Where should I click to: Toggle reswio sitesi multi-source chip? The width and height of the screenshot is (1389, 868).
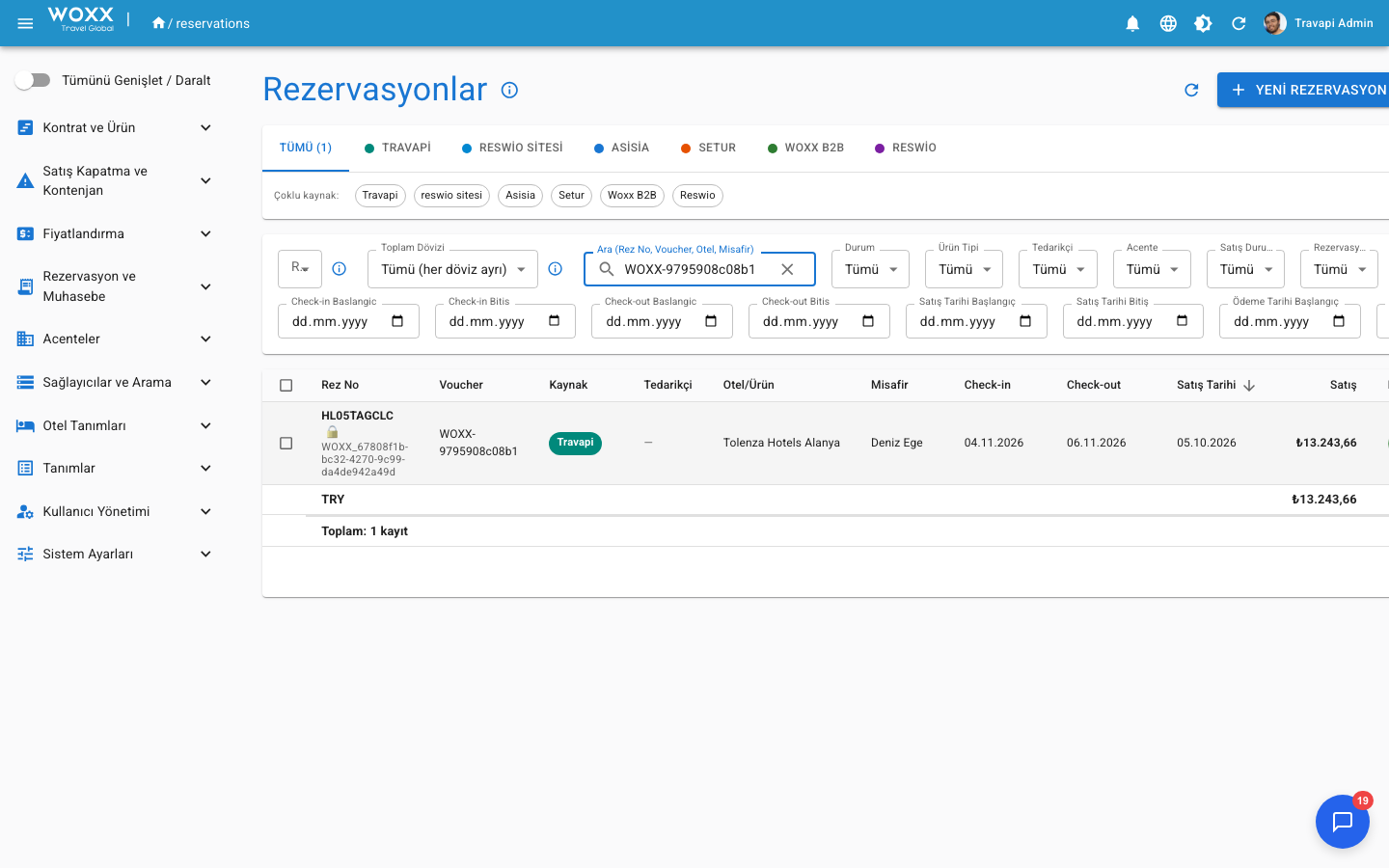(451, 195)
